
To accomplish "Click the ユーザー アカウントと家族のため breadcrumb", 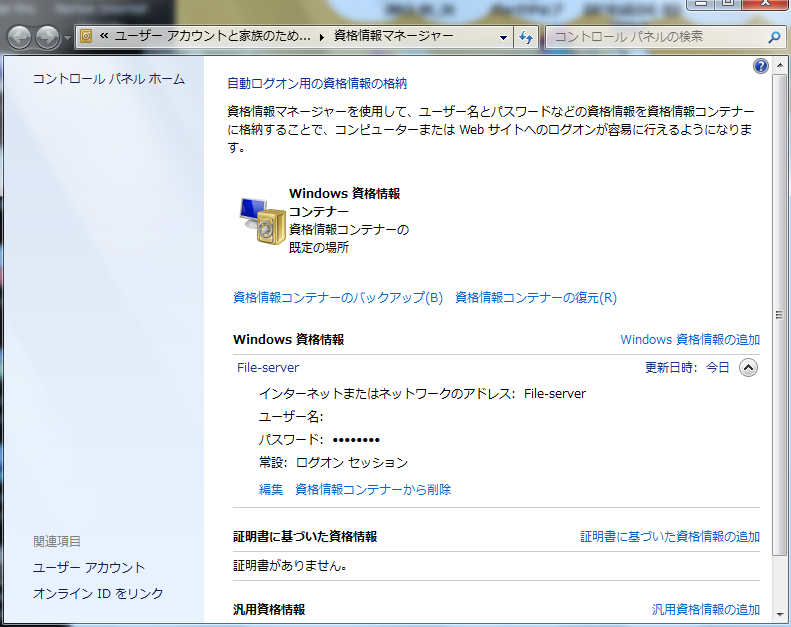I will pos(212,36).
